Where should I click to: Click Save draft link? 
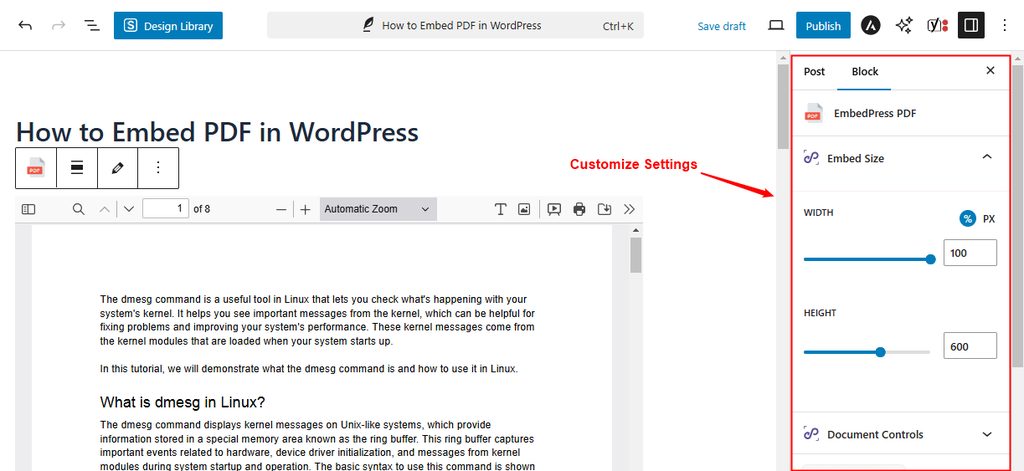[x=722, y=26]
